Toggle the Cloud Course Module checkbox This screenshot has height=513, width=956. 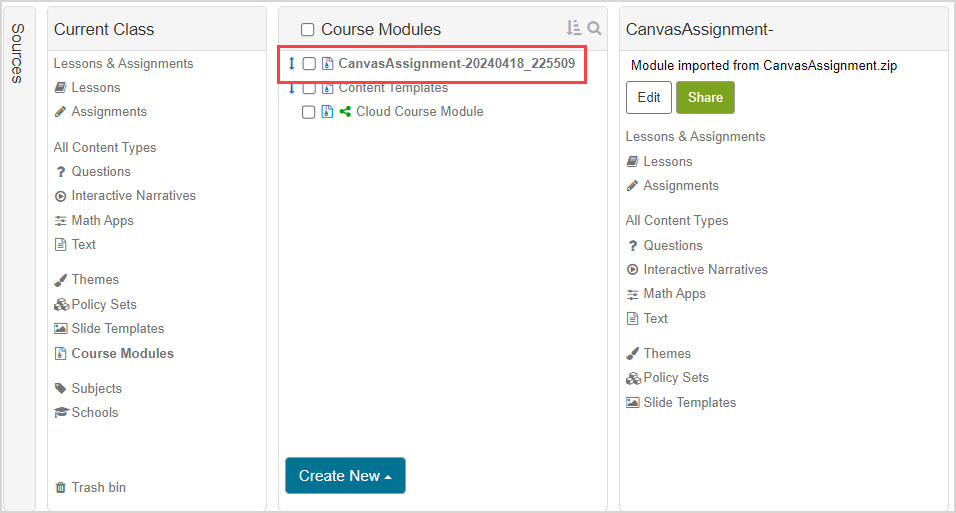tap(309, 112)
